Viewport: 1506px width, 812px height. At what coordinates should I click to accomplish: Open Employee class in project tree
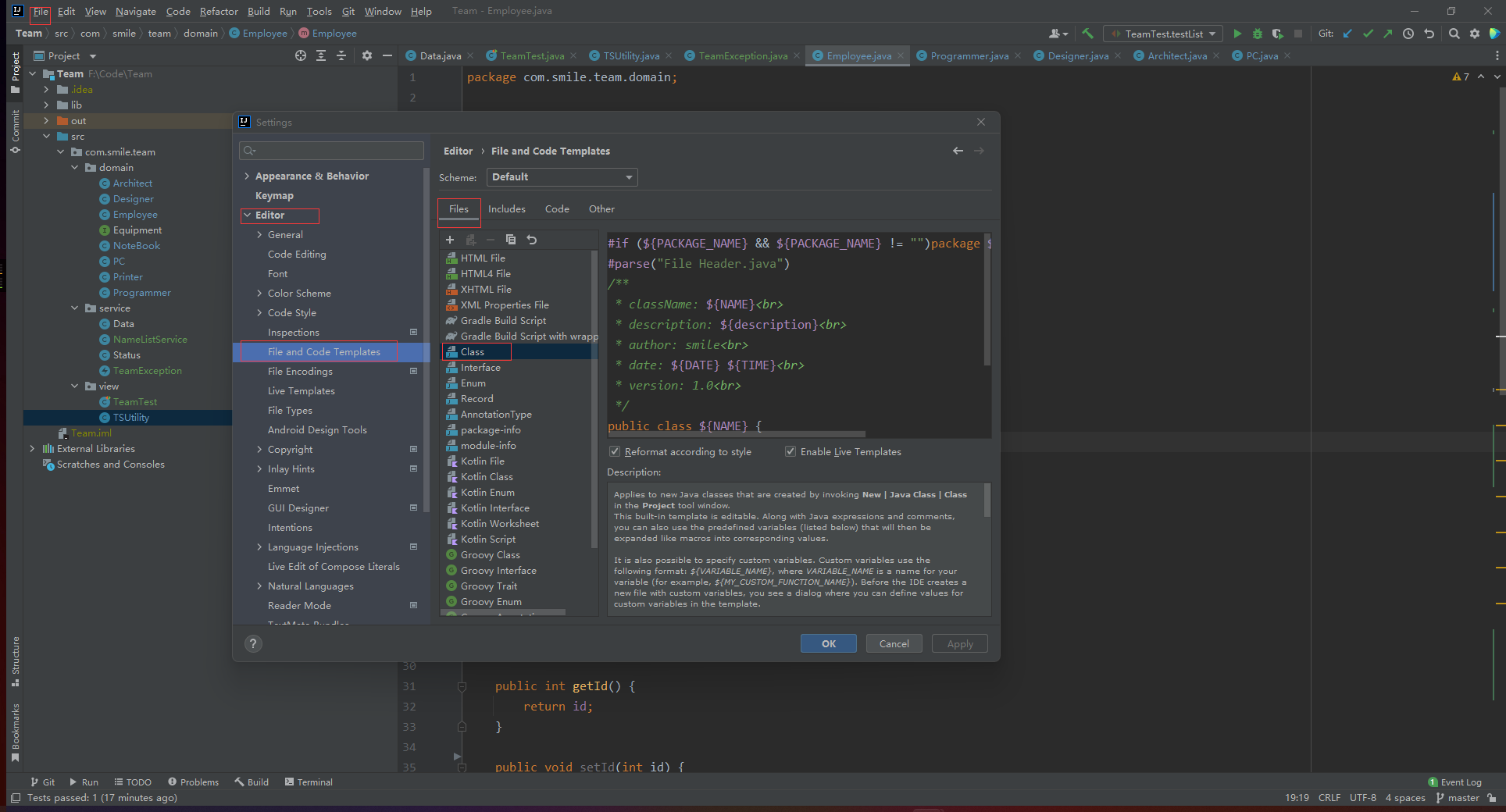click(135, 214)
